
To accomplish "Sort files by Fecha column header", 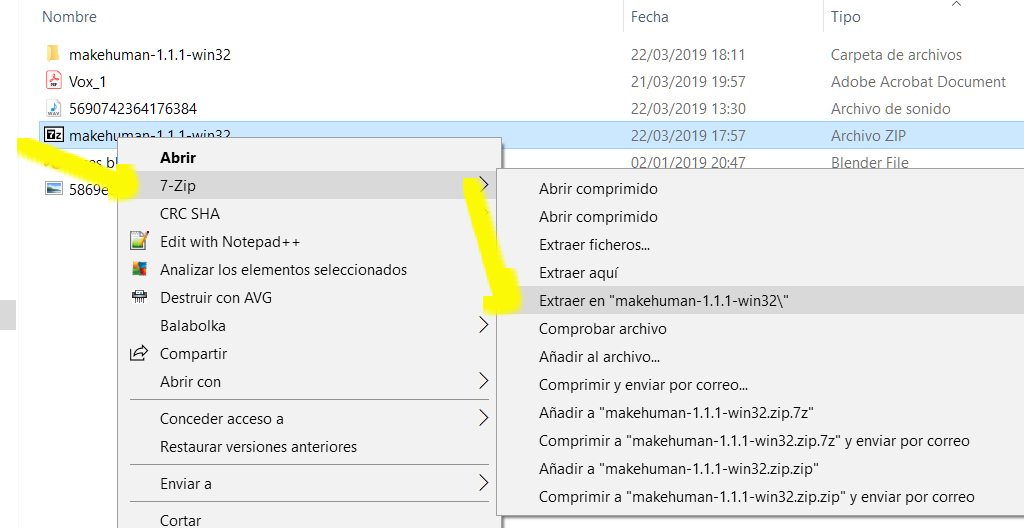I will [650, 17].
